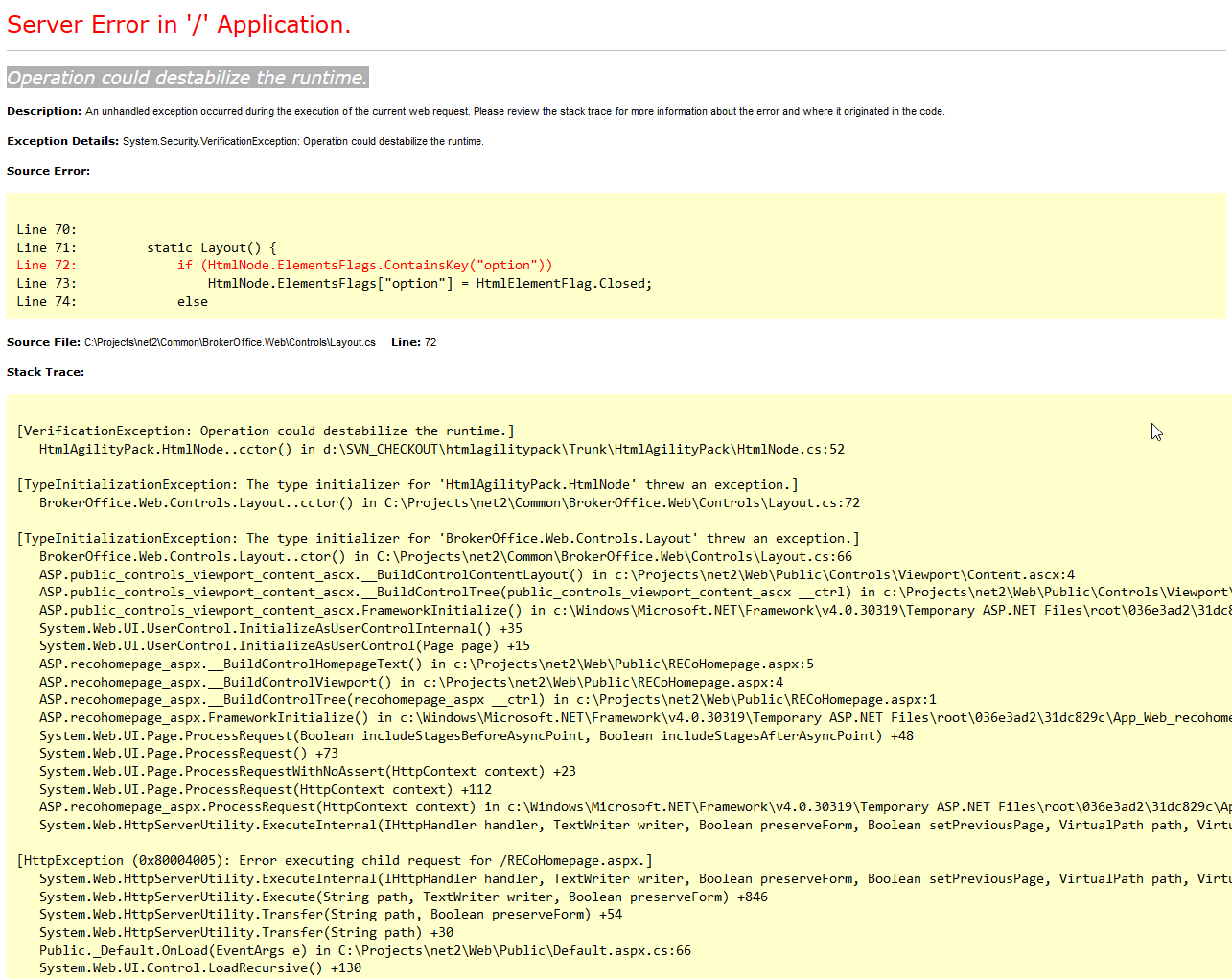Viewport: 1232px width, 979px height.
Task: Click the 'Line: 72' indicator
Action: tap(413, 342)
